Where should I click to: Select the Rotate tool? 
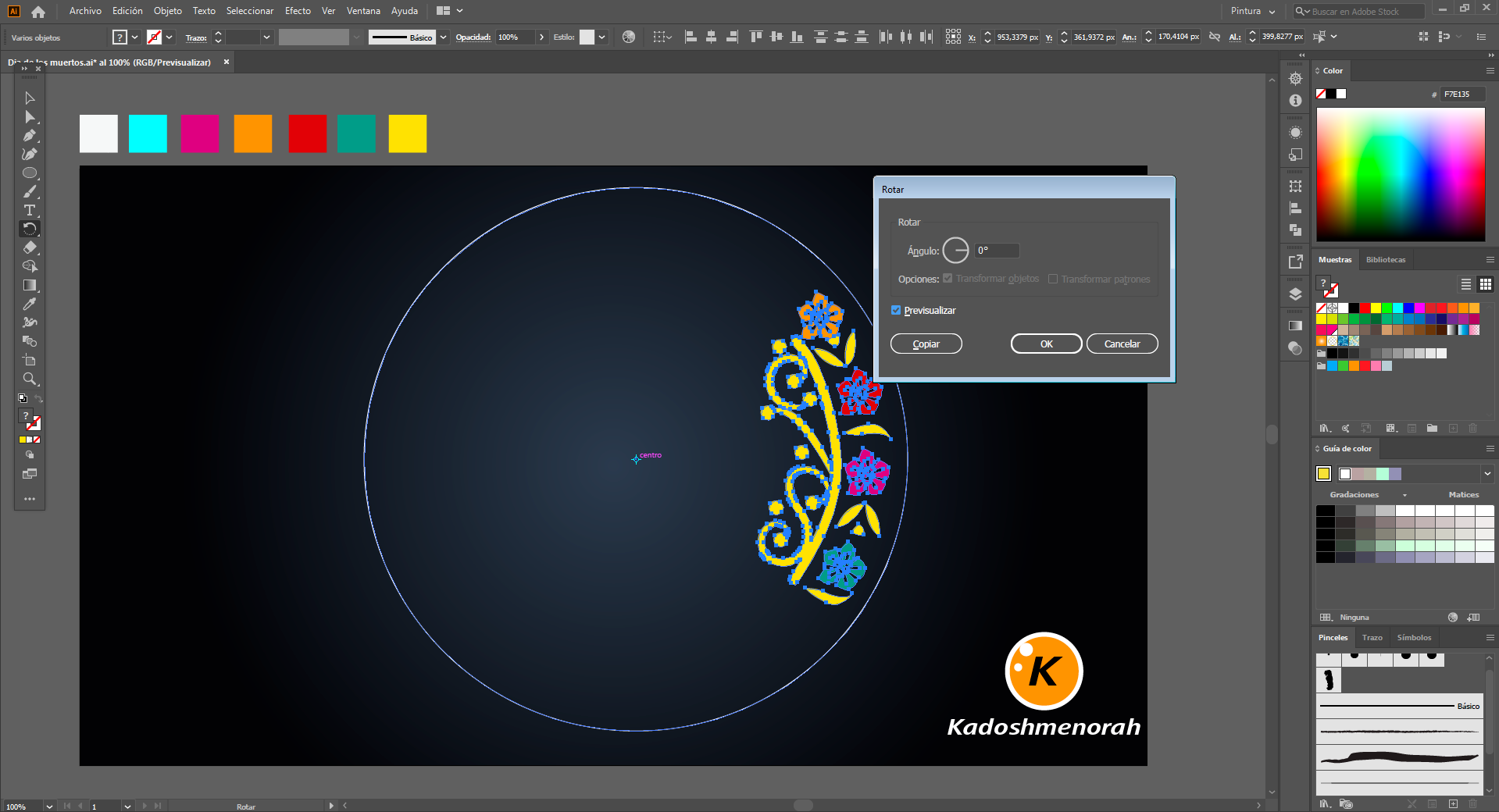tap(30, 229)
